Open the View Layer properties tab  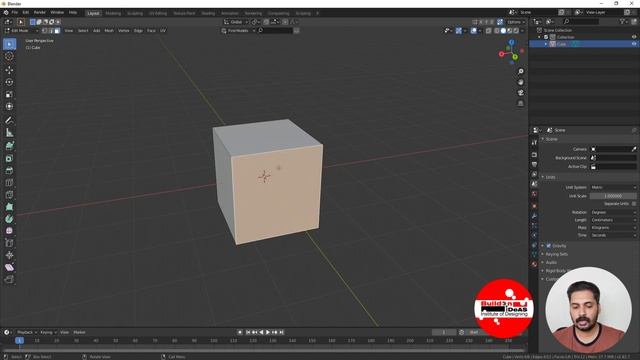pos(534,174)
